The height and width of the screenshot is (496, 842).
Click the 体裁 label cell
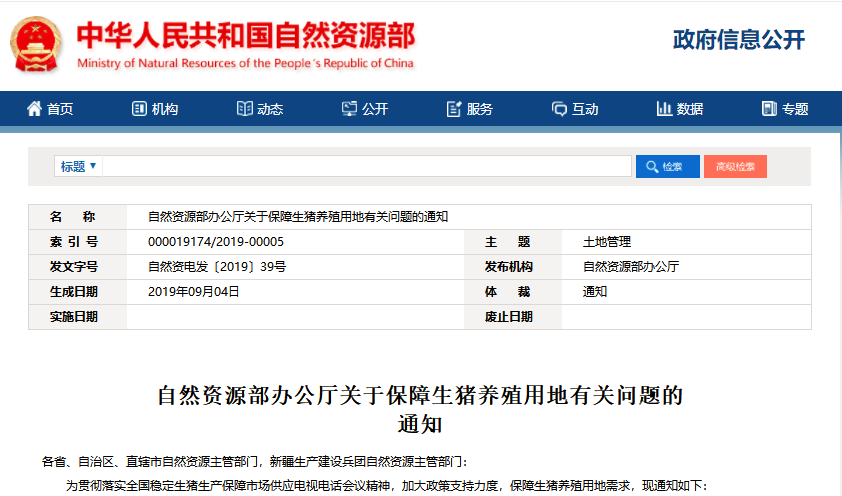point(513,292)
